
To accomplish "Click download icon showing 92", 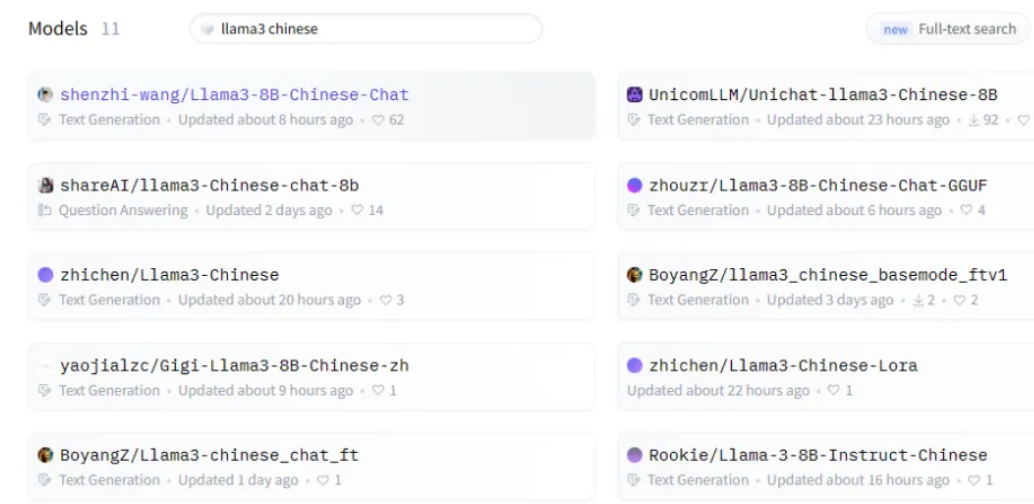I will pyautogui.click(x=974, y=120).
